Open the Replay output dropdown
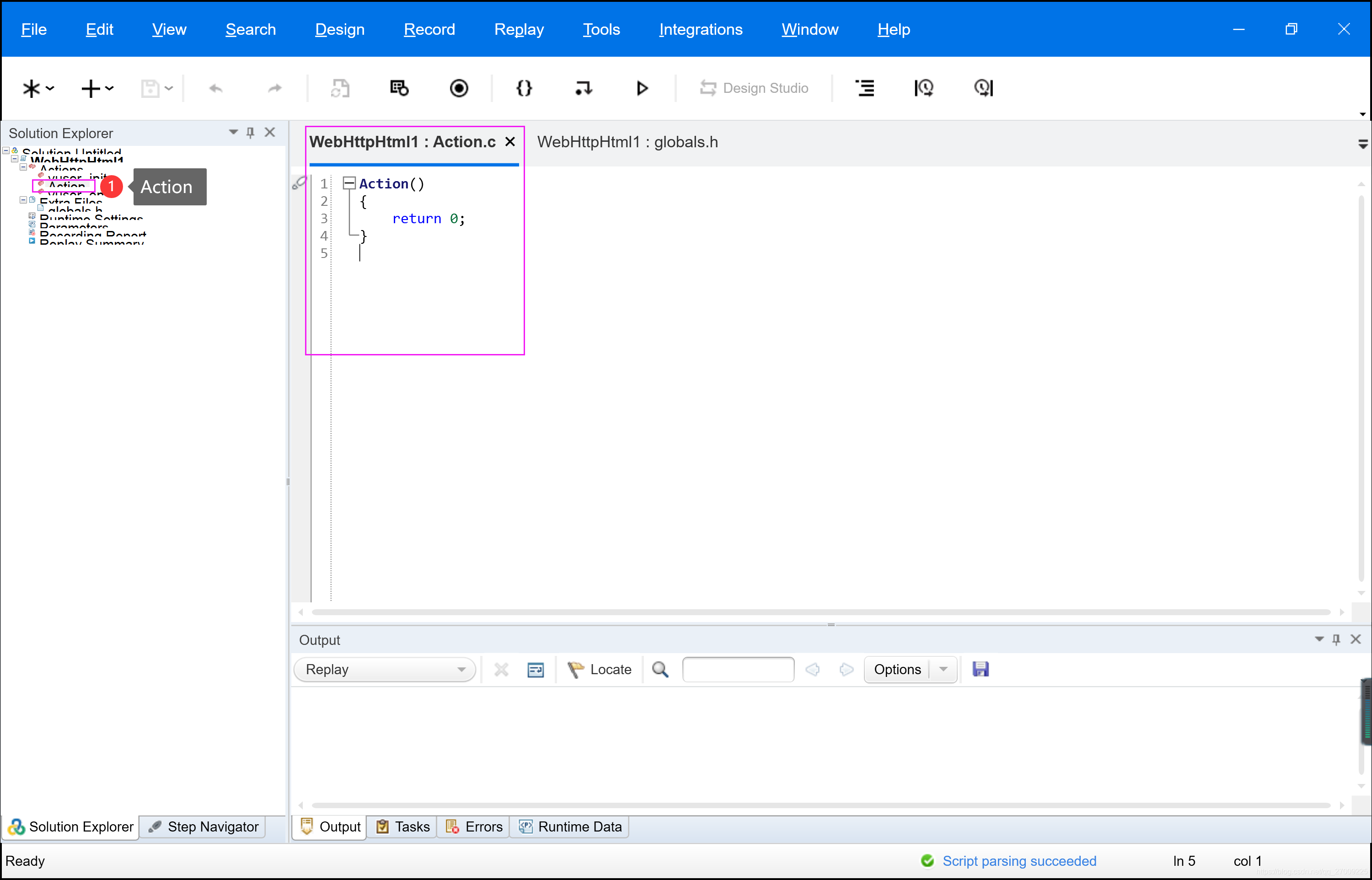The image size is (1372, 880). pyautogui.click(x=462, y=670)
